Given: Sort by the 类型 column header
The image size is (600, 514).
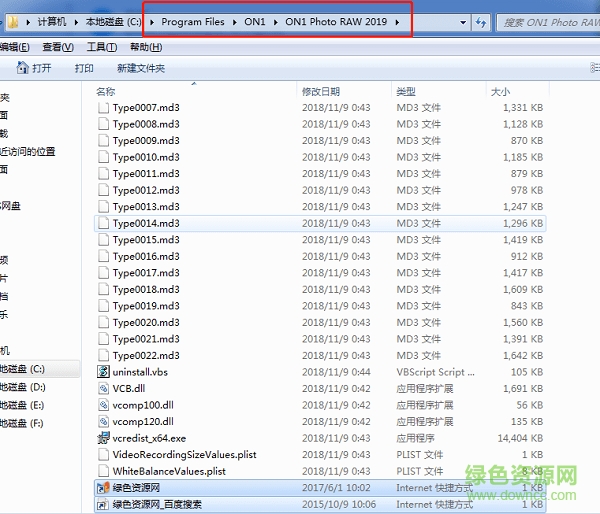Looking at the screenshot, I should [x=406, y=91].
